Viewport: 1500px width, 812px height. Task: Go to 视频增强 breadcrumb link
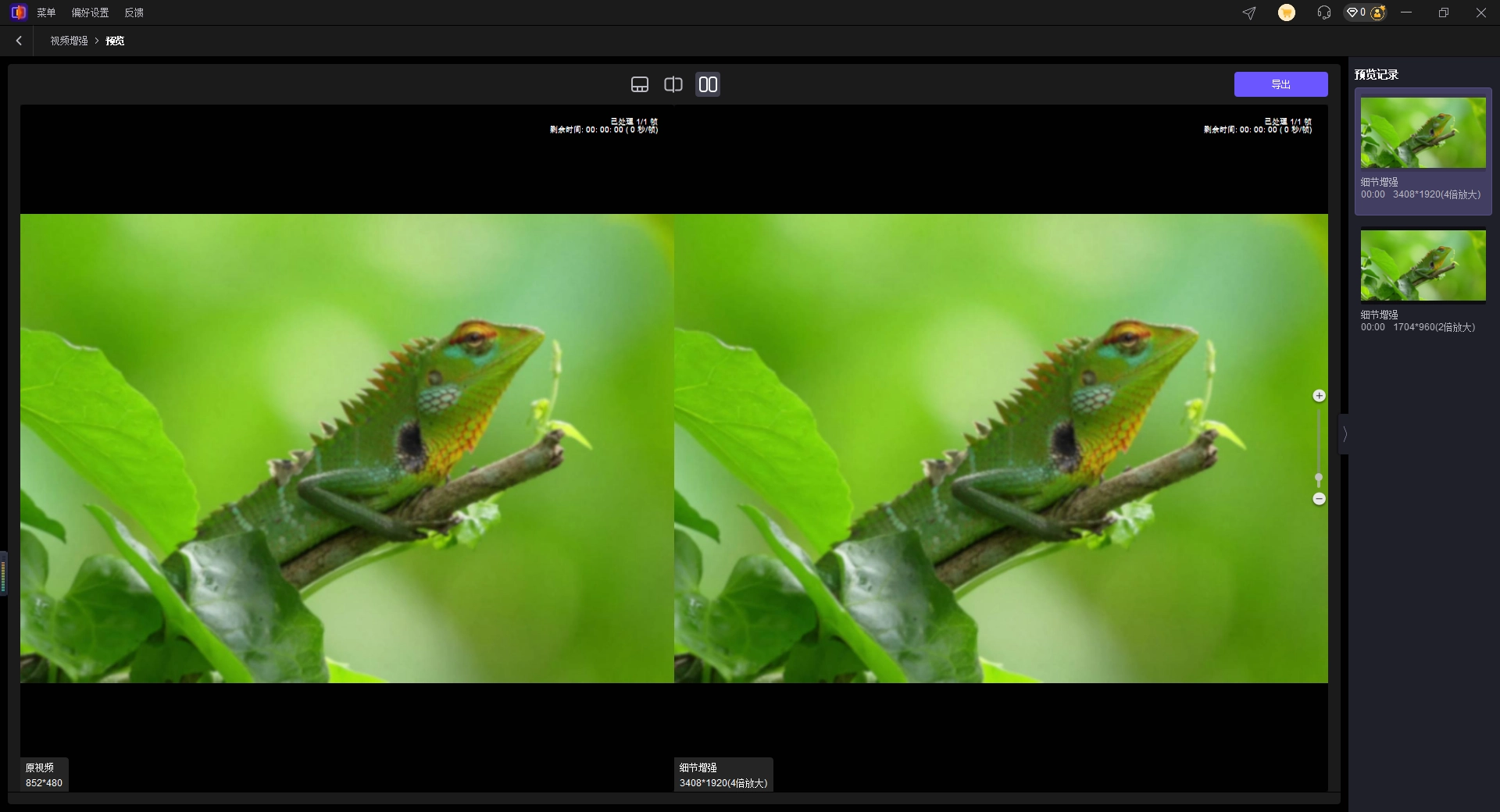pyautogui.click(x=69, y=41)
